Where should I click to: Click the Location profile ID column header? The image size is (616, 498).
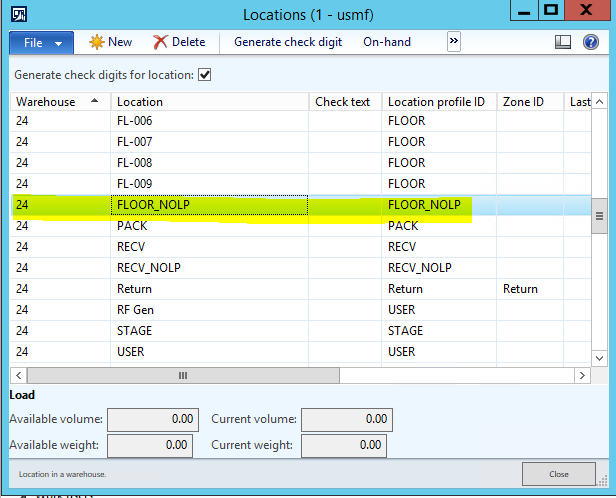pos(439,102)
